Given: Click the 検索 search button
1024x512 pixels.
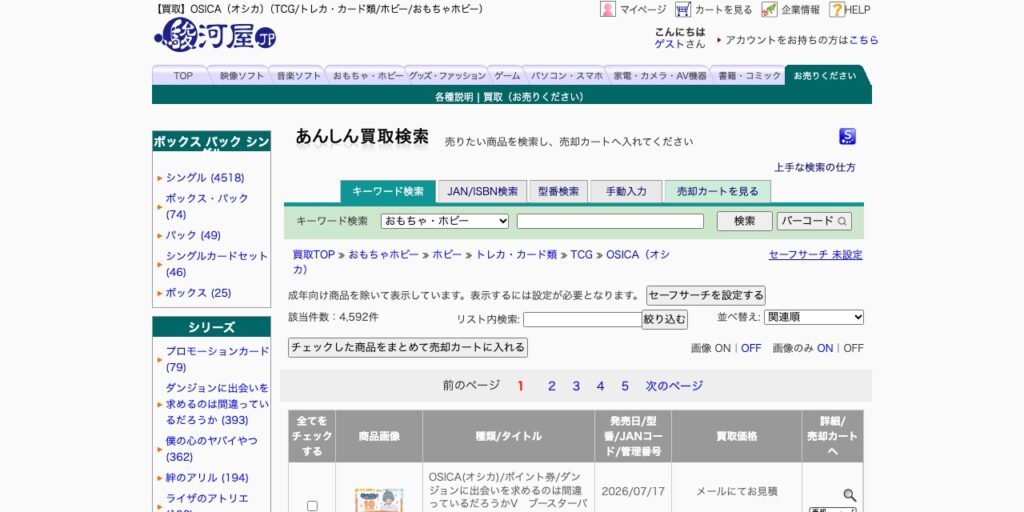Looking at the screenshot, I should pos(744,221).
